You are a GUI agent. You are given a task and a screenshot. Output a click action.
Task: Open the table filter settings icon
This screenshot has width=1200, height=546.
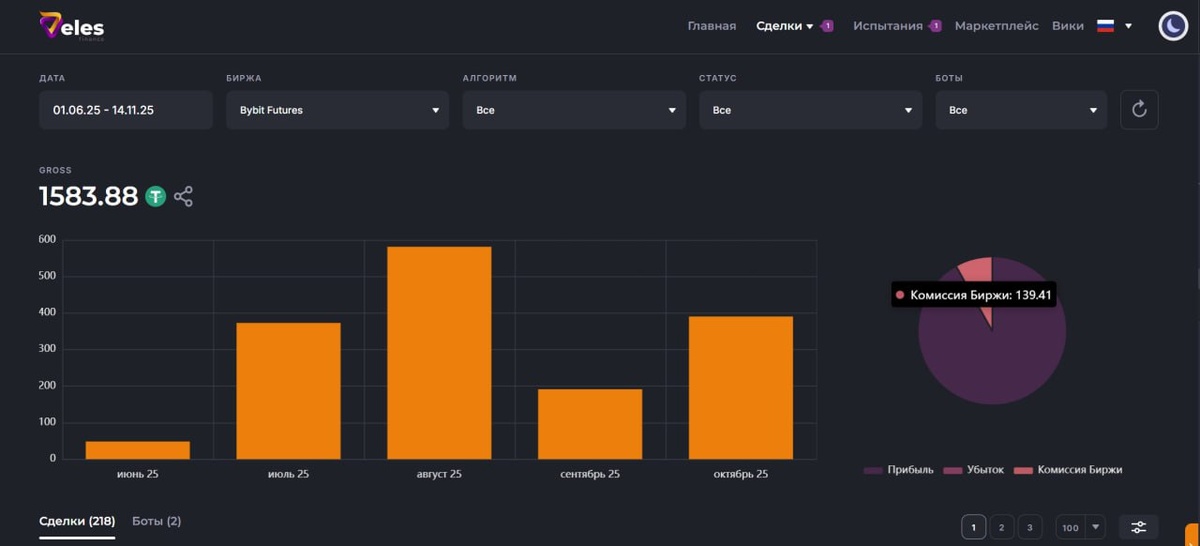coord(1138,527)
